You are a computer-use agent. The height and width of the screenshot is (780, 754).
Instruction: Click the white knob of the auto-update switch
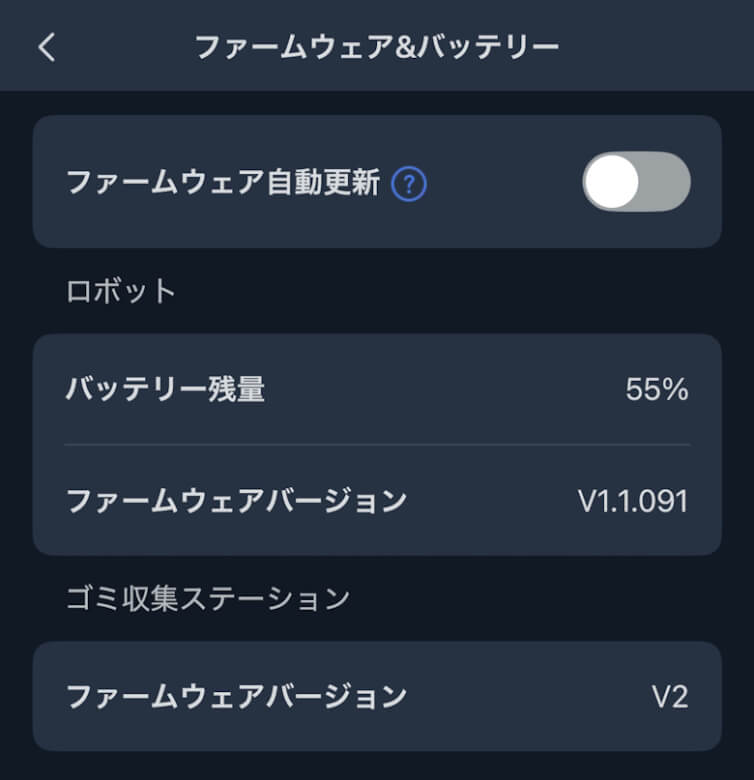612,182
